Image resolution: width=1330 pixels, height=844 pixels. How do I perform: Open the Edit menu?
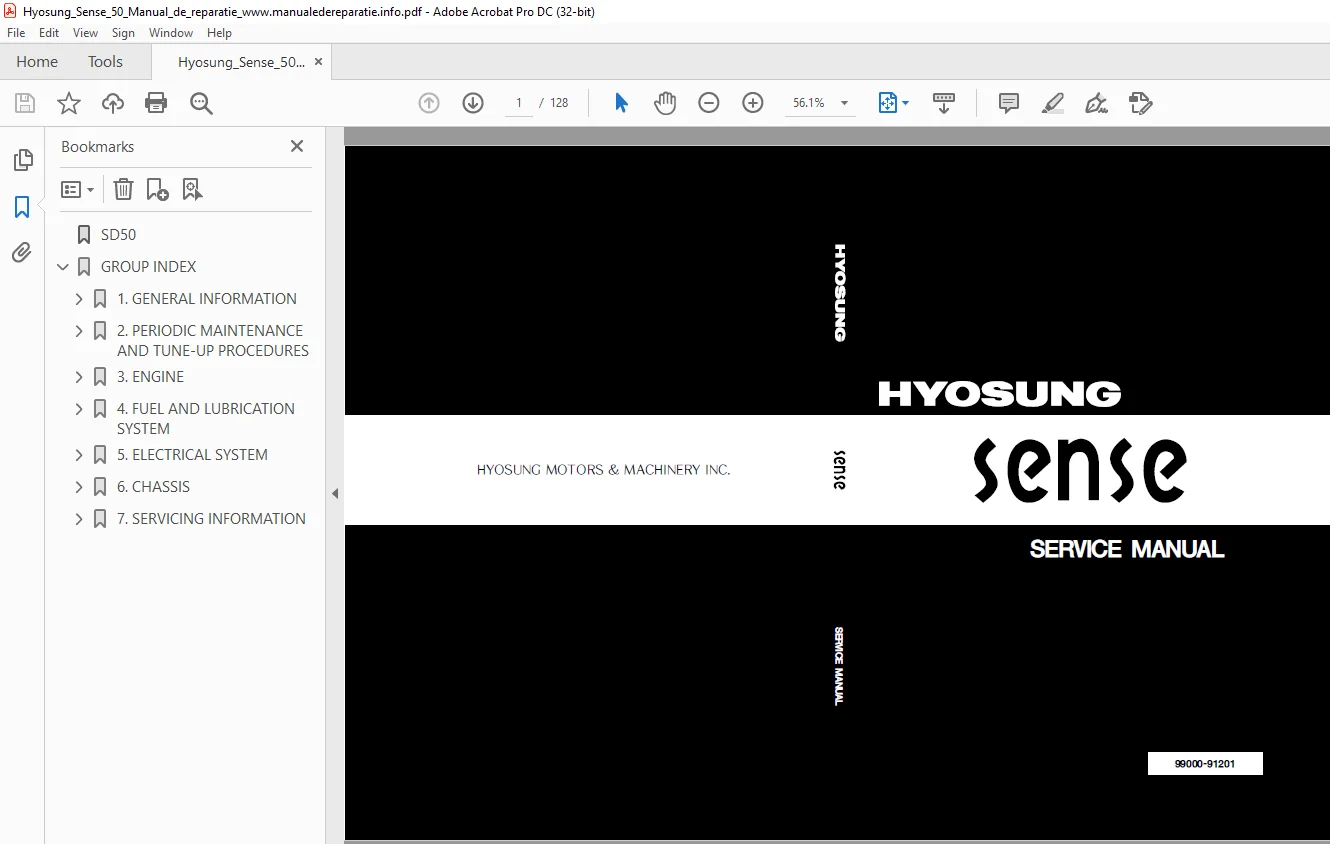point(49,33)
